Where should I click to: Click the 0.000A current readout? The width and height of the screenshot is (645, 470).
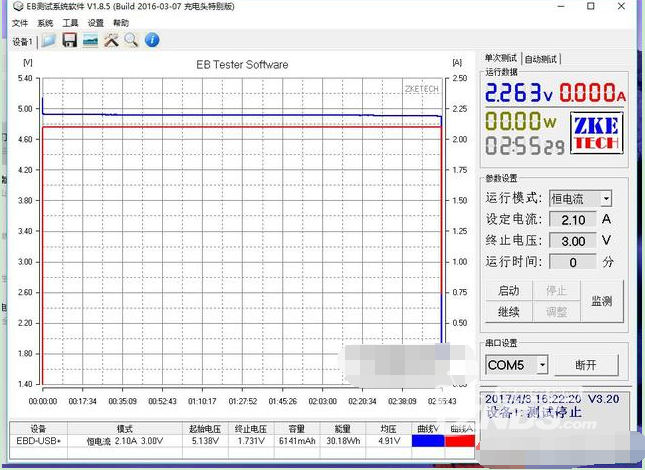tap(592, 92)
